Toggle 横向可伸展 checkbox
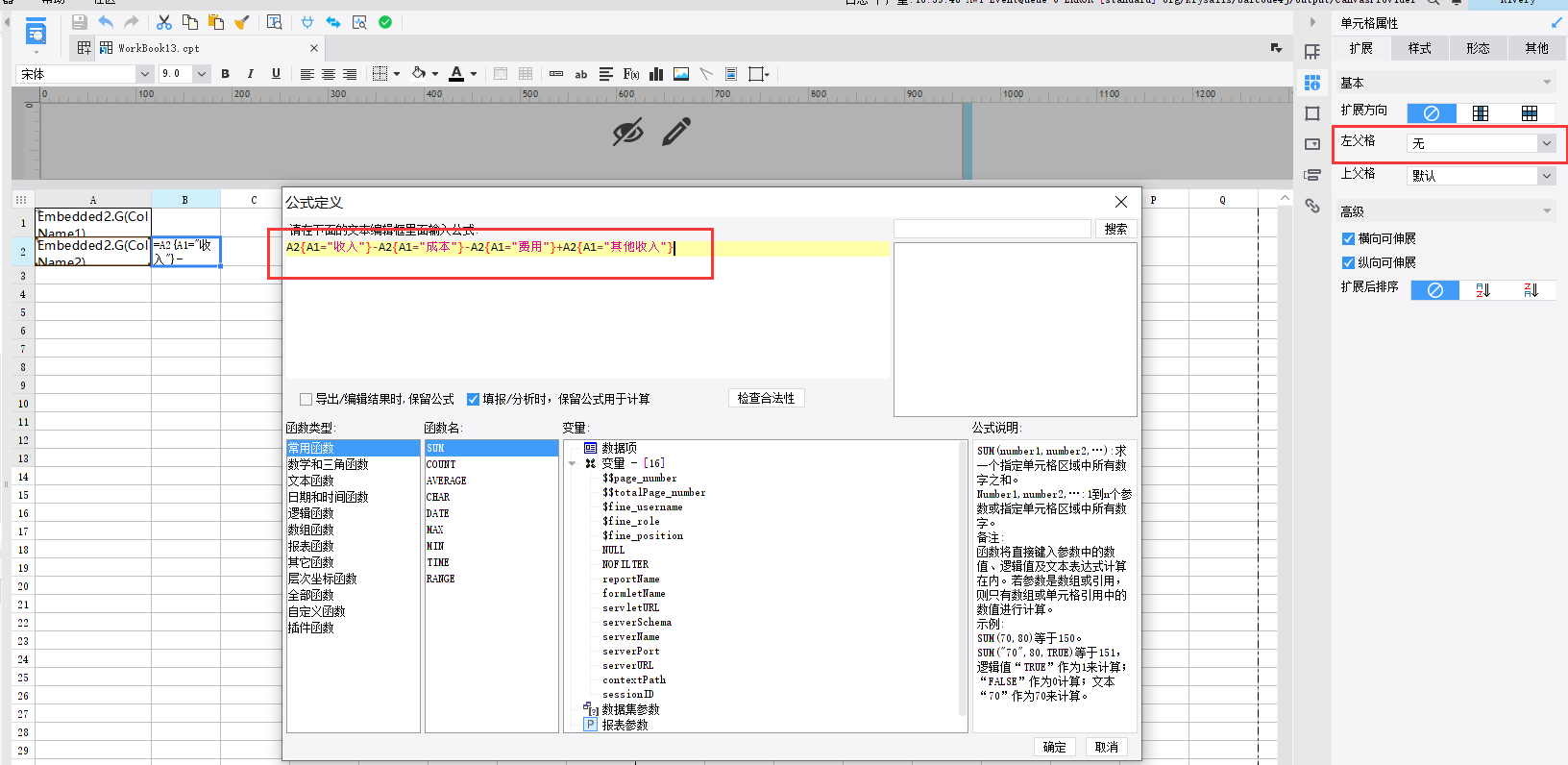Screen dimensions: 1568x765 [x=1348, y=238]
